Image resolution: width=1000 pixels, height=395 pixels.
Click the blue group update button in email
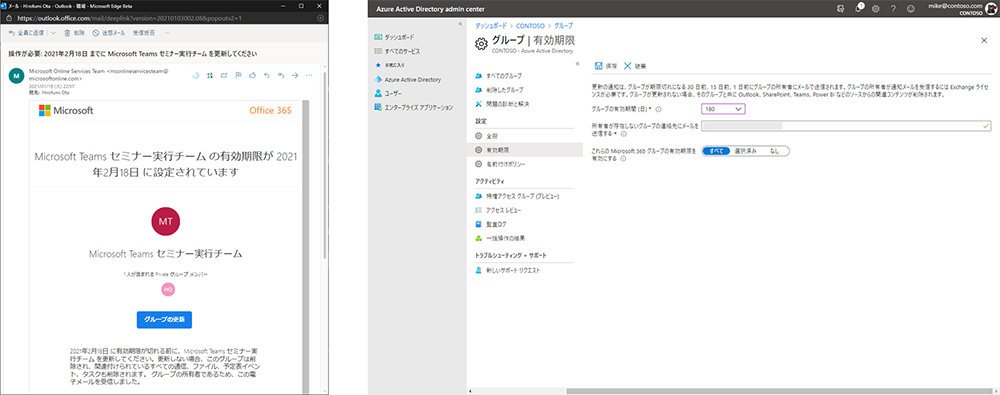pyautogui.click(x=164, y=319)
